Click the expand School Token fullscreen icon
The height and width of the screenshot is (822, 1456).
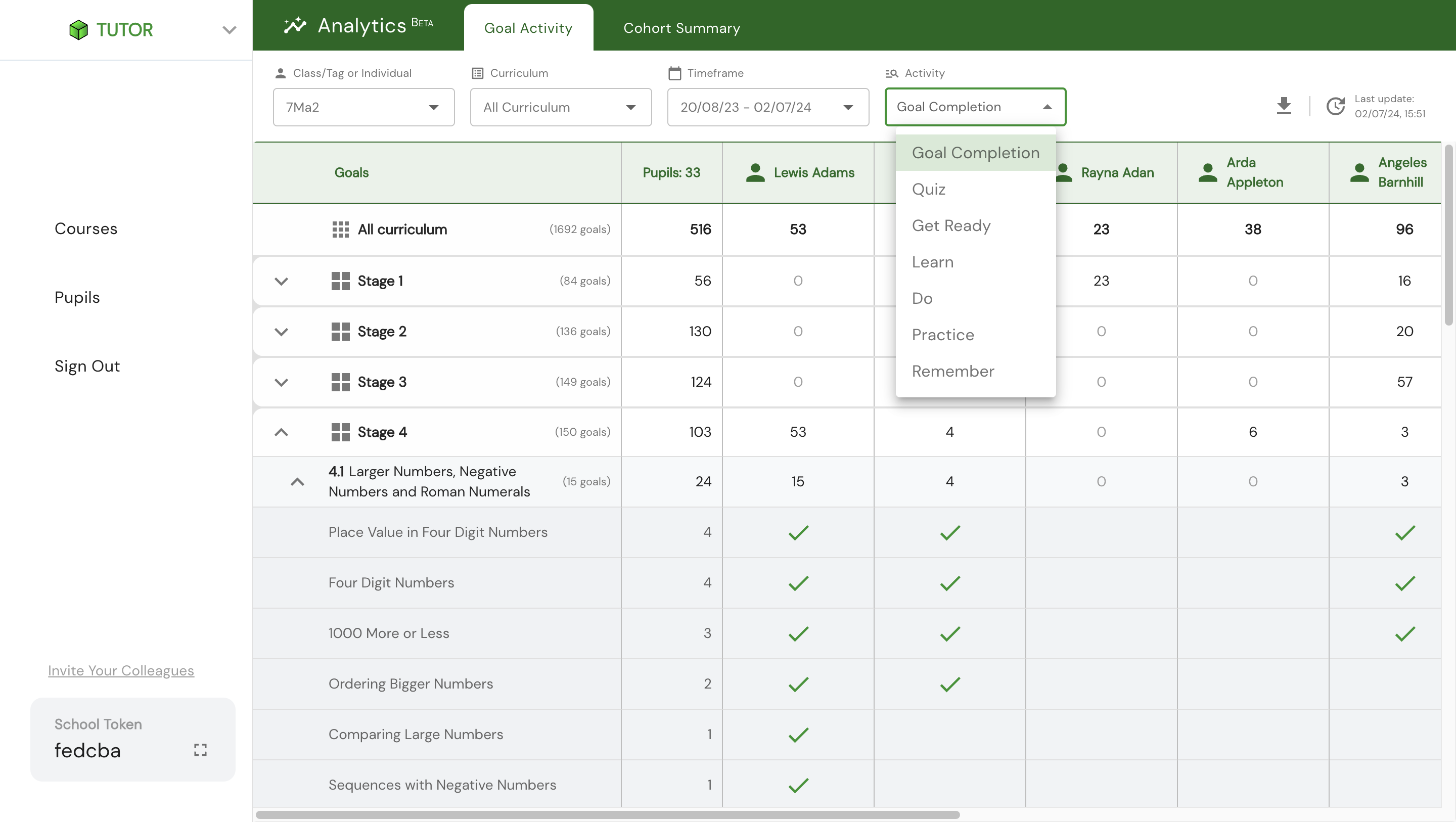click(x=200, y=750)
